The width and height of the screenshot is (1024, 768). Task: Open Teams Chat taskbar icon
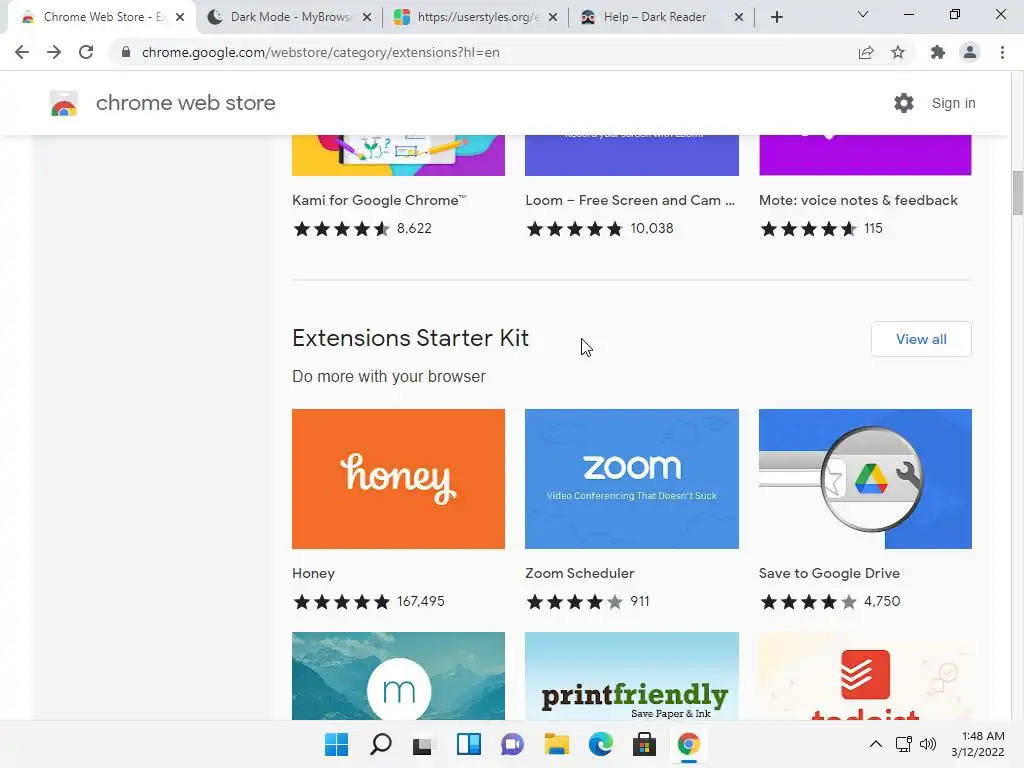pyautogui.click(x=512, y=744)
